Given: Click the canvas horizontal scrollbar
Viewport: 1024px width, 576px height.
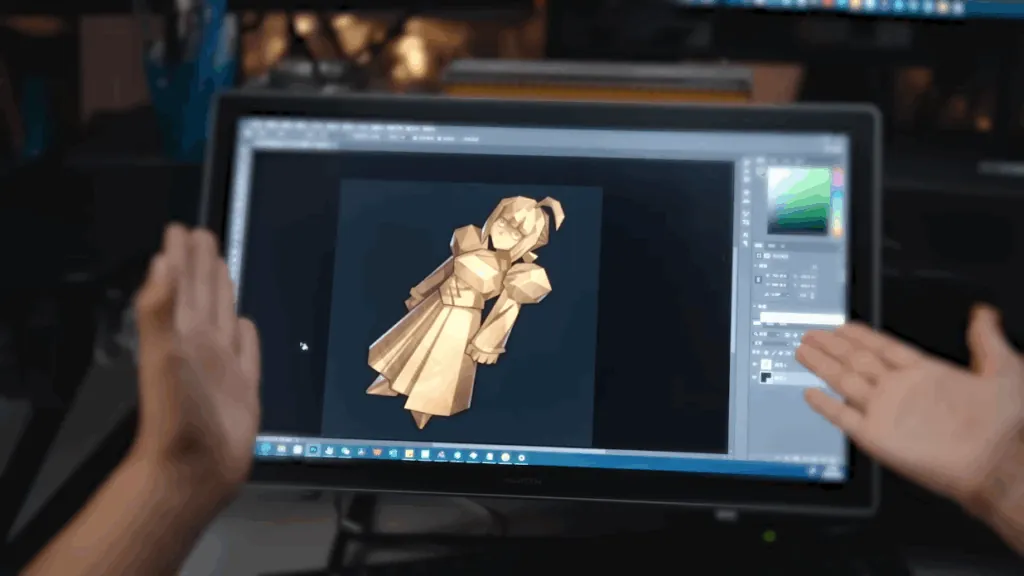Looking at the screenshot, I should 519,447.
